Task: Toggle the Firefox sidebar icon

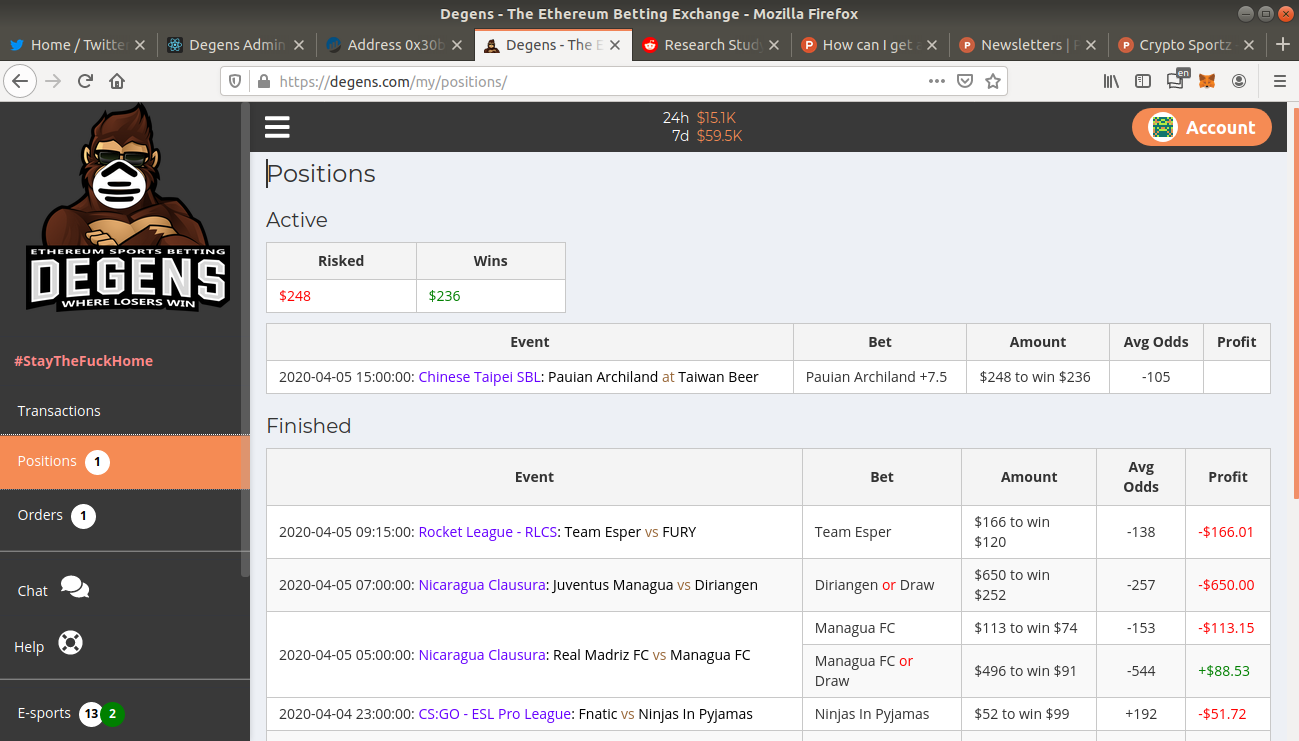Action: (1143, 81)
